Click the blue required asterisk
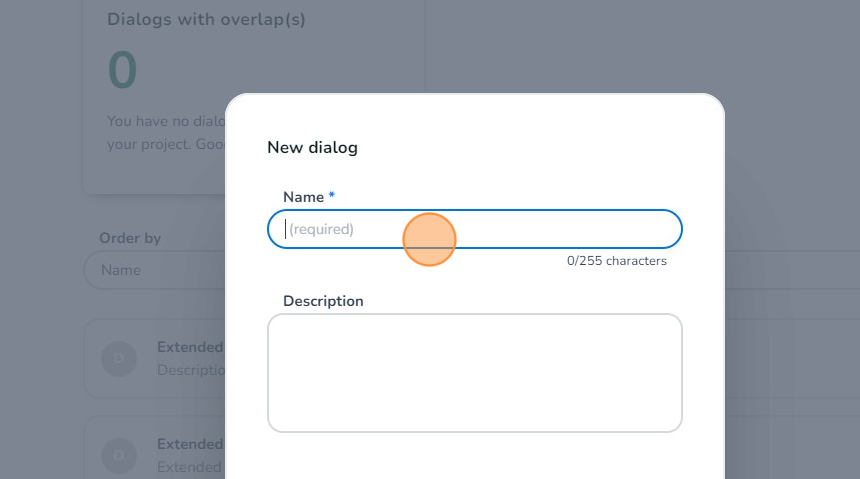The width and height of the screenshot is (860, 479). point(332,196)
